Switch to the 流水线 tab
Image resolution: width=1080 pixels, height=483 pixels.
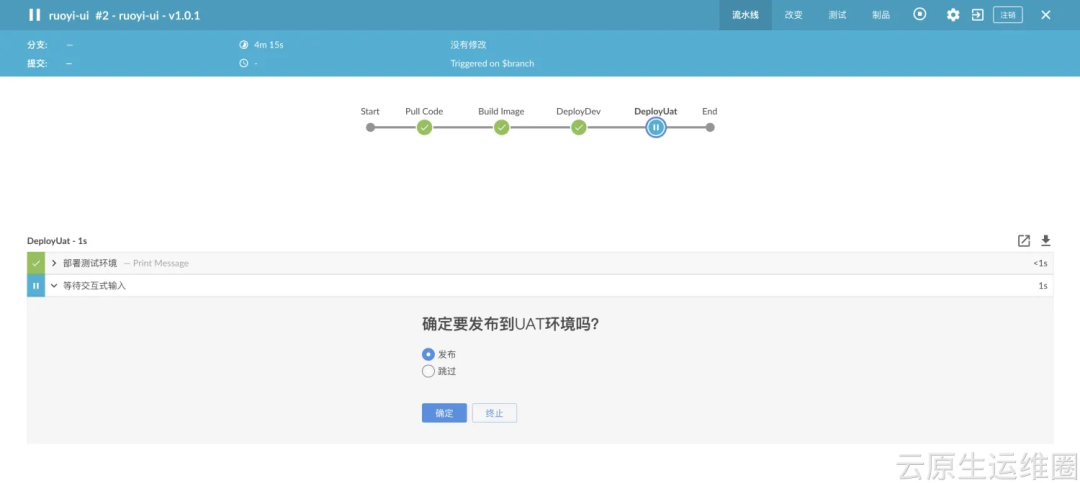(x=745, y=15)
